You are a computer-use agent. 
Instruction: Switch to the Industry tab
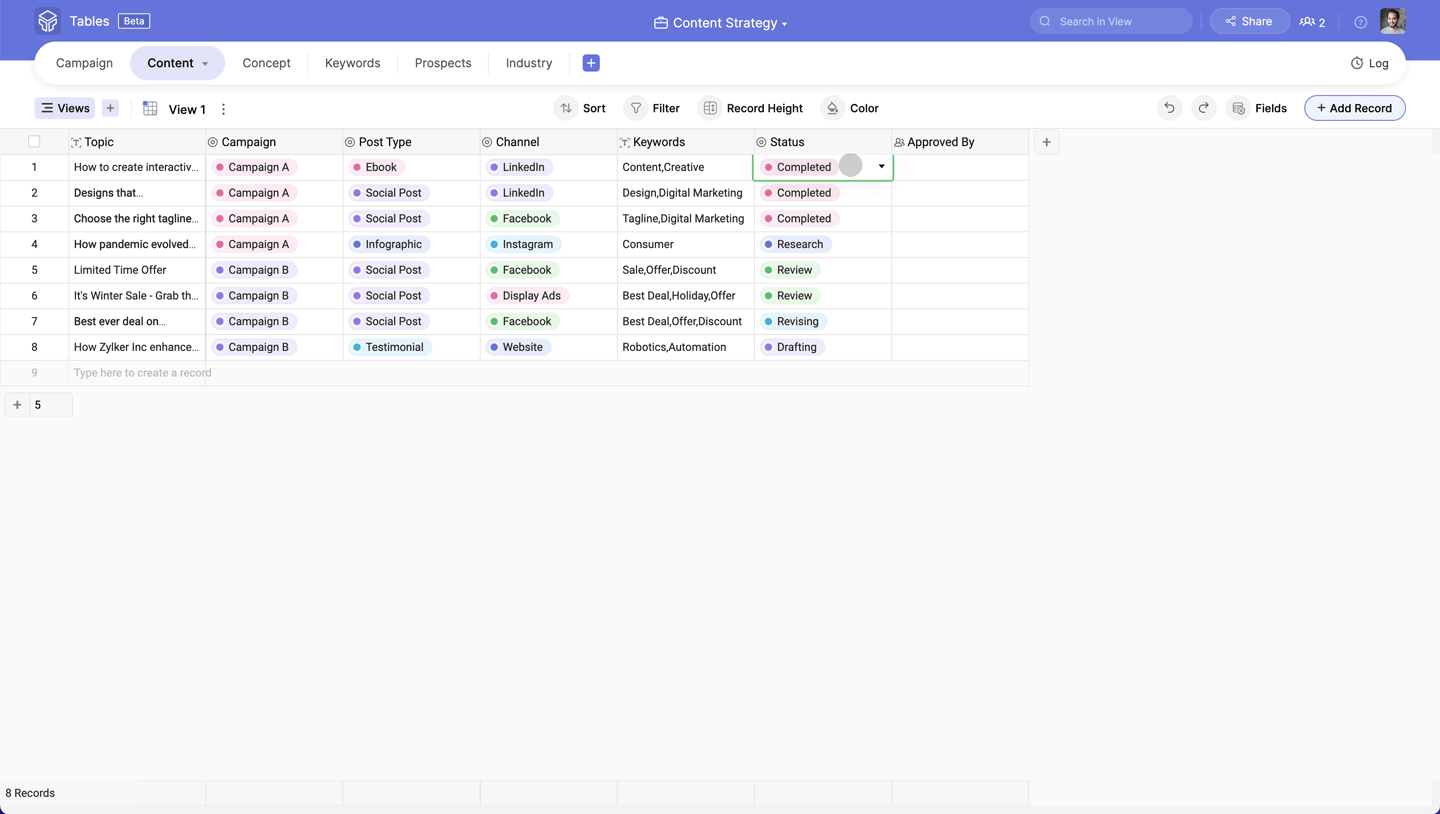[x=529, y=63]
